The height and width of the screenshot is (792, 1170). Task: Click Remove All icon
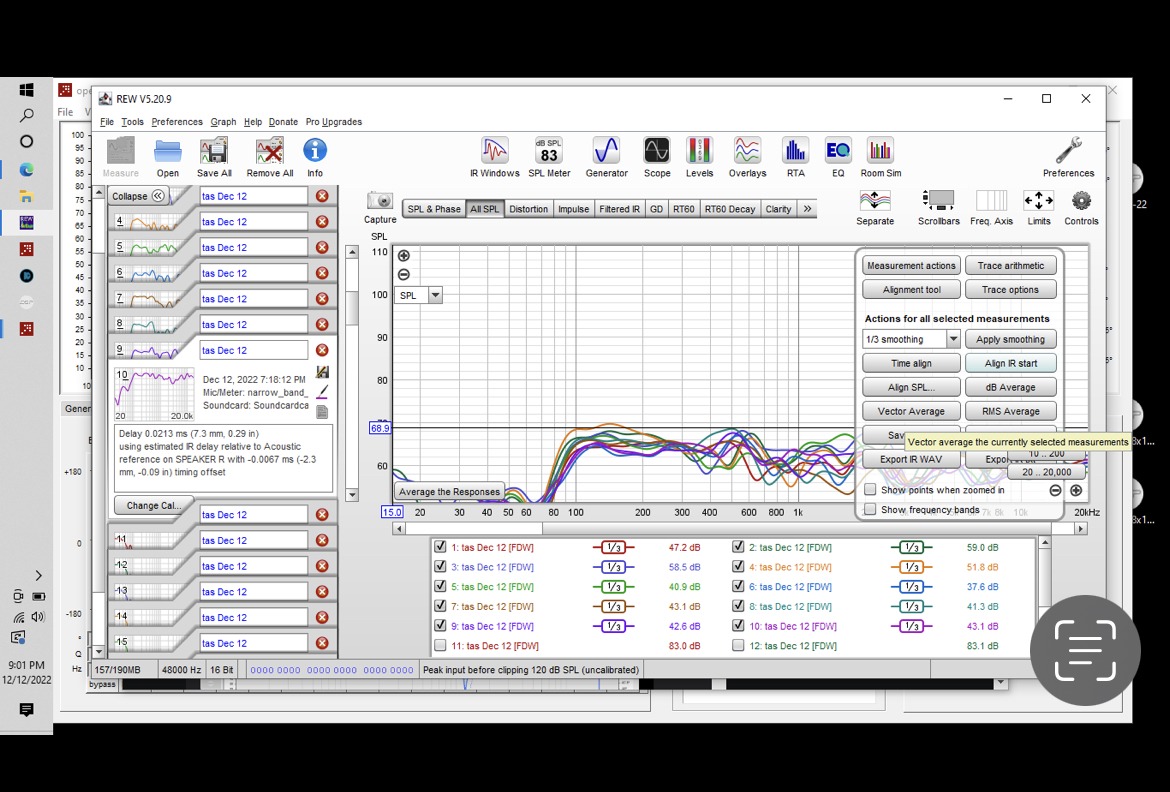coord(269,157)
